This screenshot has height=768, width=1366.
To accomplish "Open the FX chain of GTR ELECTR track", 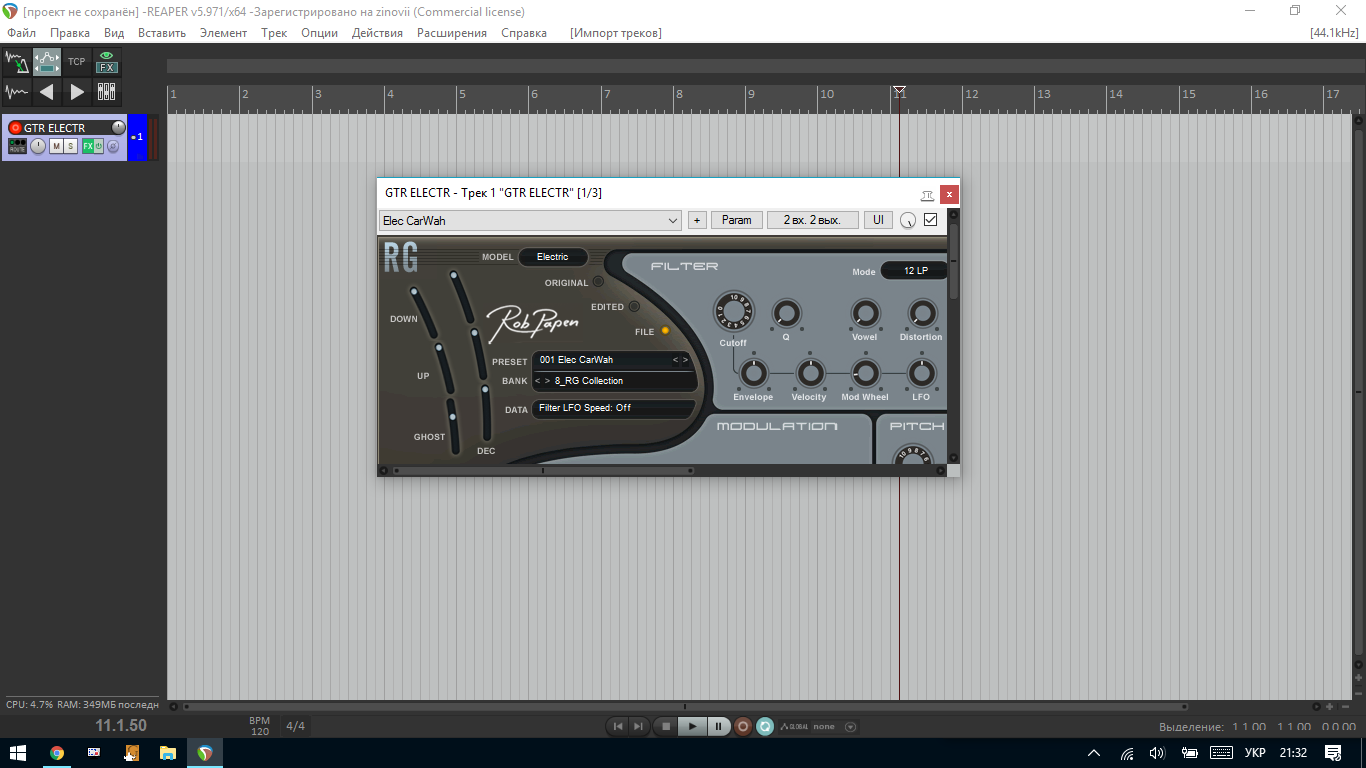I will coord(87,146).
